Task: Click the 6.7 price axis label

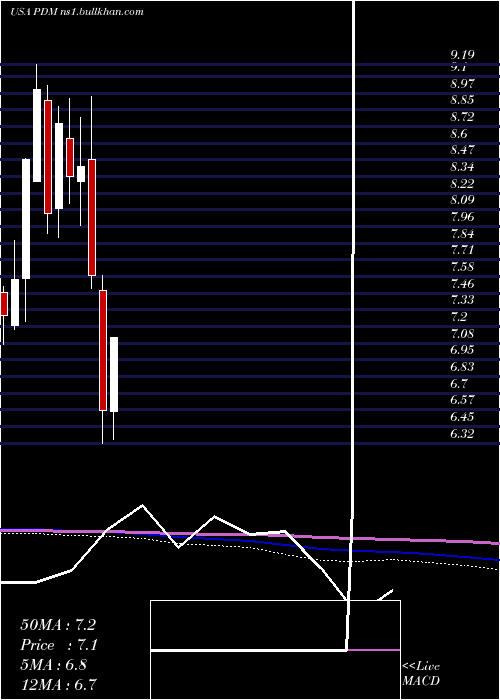Action: click(x=459, y=383)
